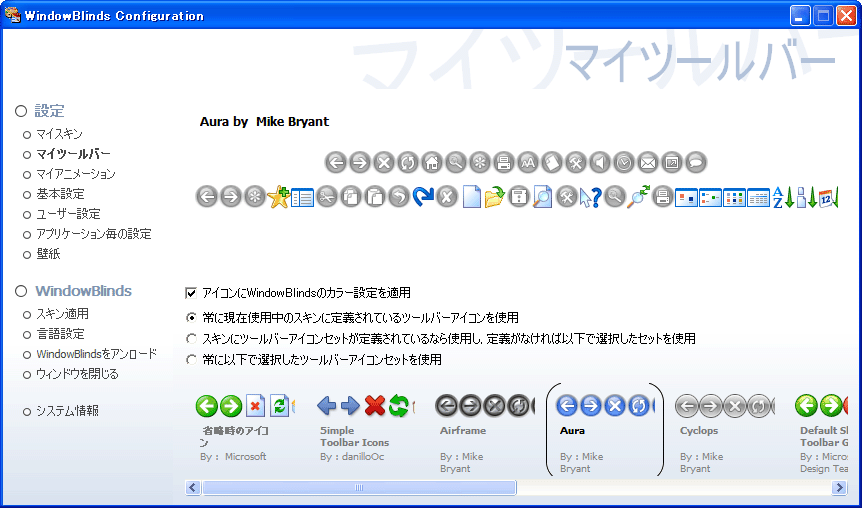Click the speech bubble chat icon

click(696, 163)
